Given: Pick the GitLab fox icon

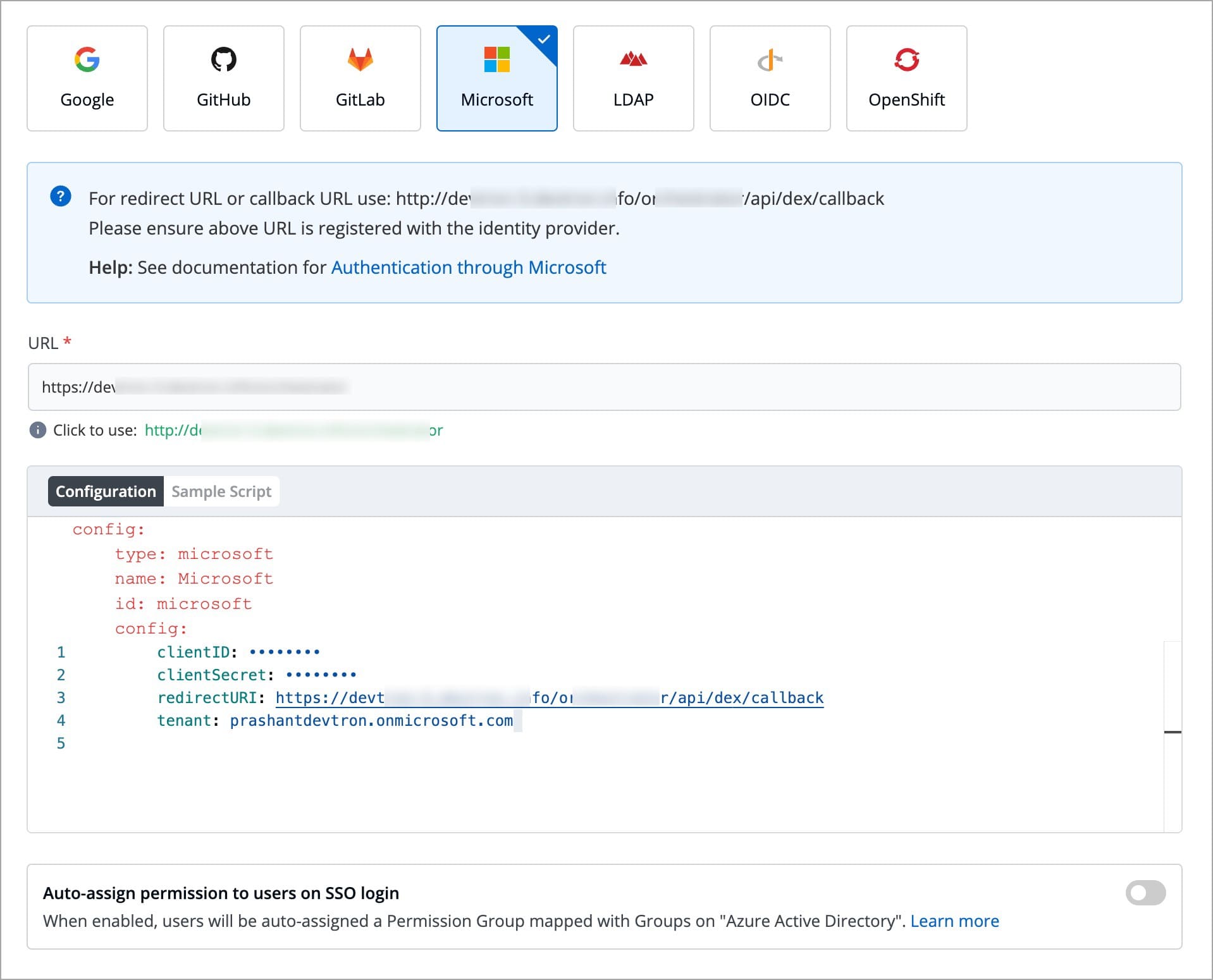Looking at the screenshot, I should [360, 59].
